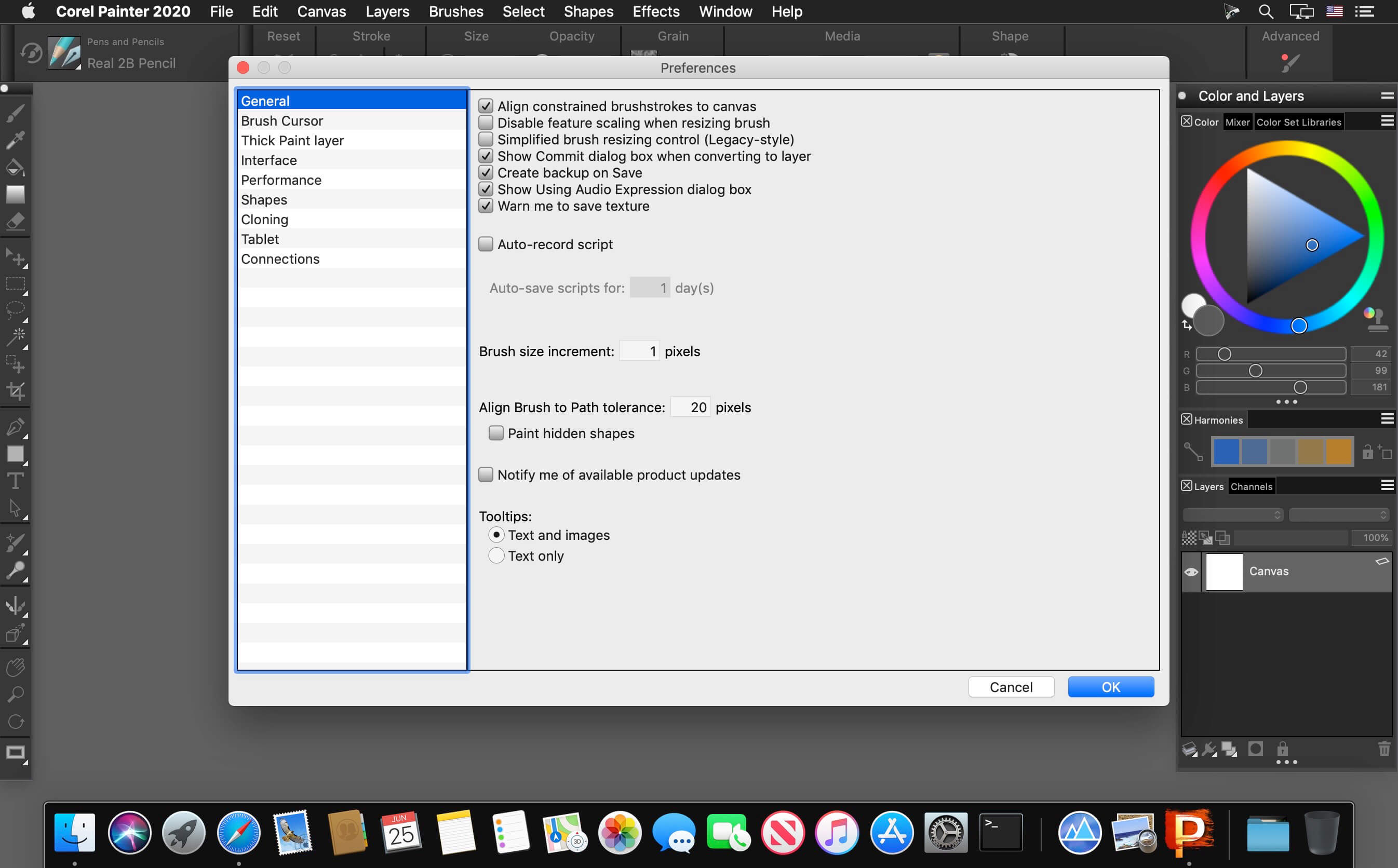Viewport: 1398px width, 868px height.
Task: Select the Magnifier tool
Action: pyautogui.click(x=16, y=695)
